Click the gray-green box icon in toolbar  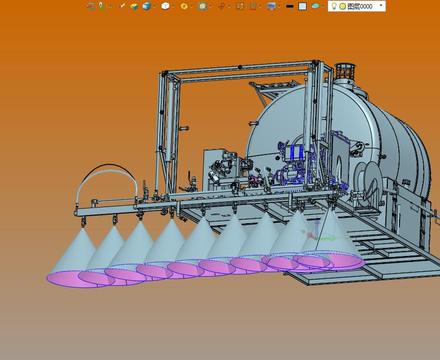coord(202,6)
